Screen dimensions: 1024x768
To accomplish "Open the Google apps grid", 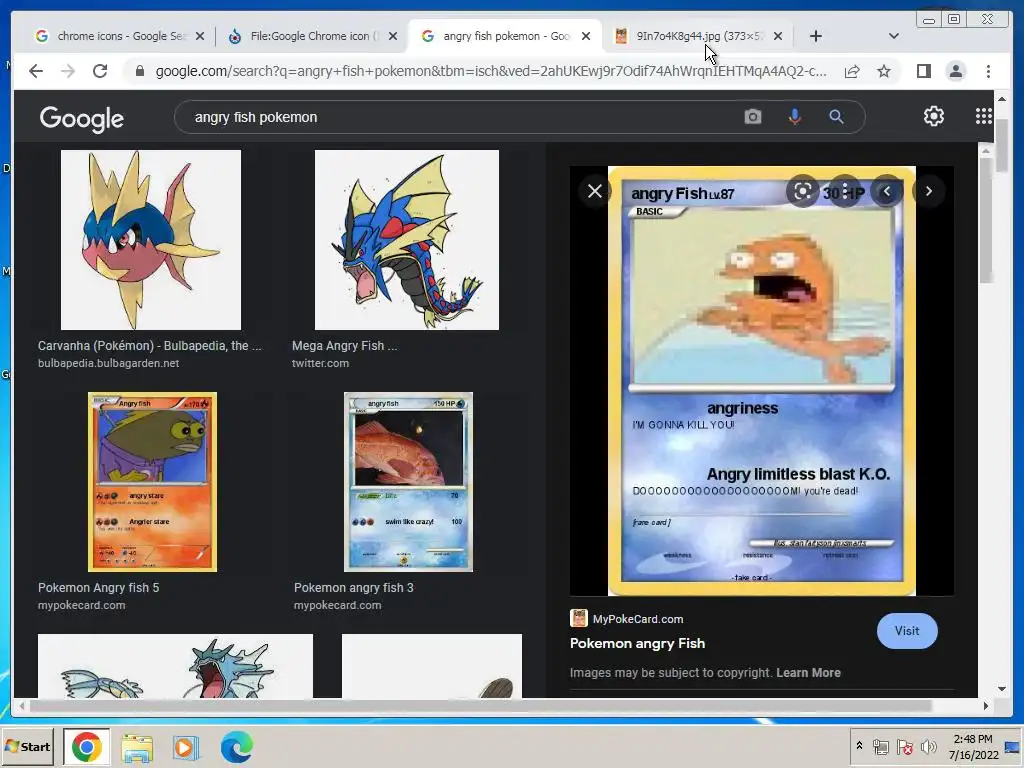I will [984, 116].
